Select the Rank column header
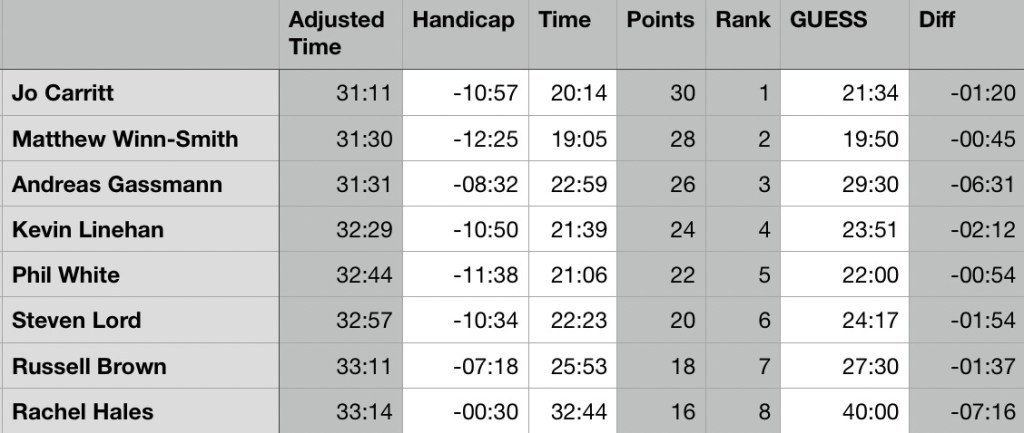Image resolution: width=1024 pixels, height=433 pixels. pyautogui.click(x=743, y=21)
